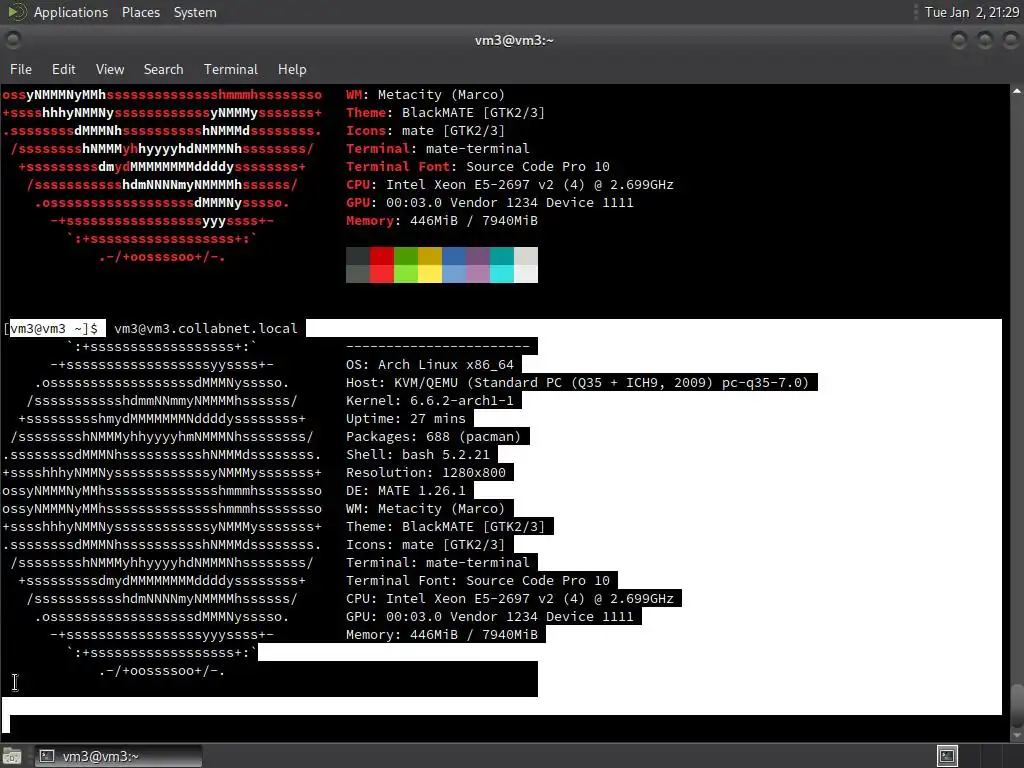Click the red-labeled Icons: mate [GTK2/3] line
Screen dimensions: 1024x768
click(425, 131)
